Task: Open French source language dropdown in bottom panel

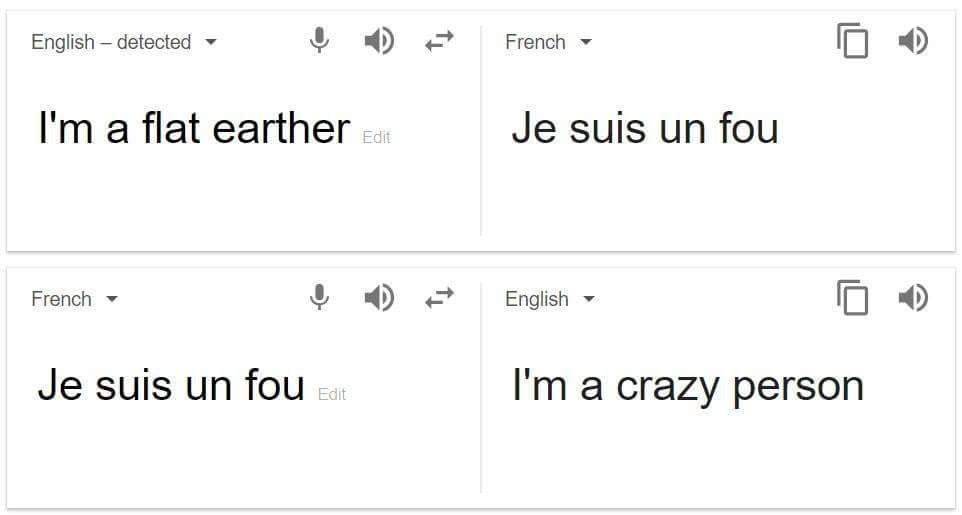Action: (x=74, y=299)
